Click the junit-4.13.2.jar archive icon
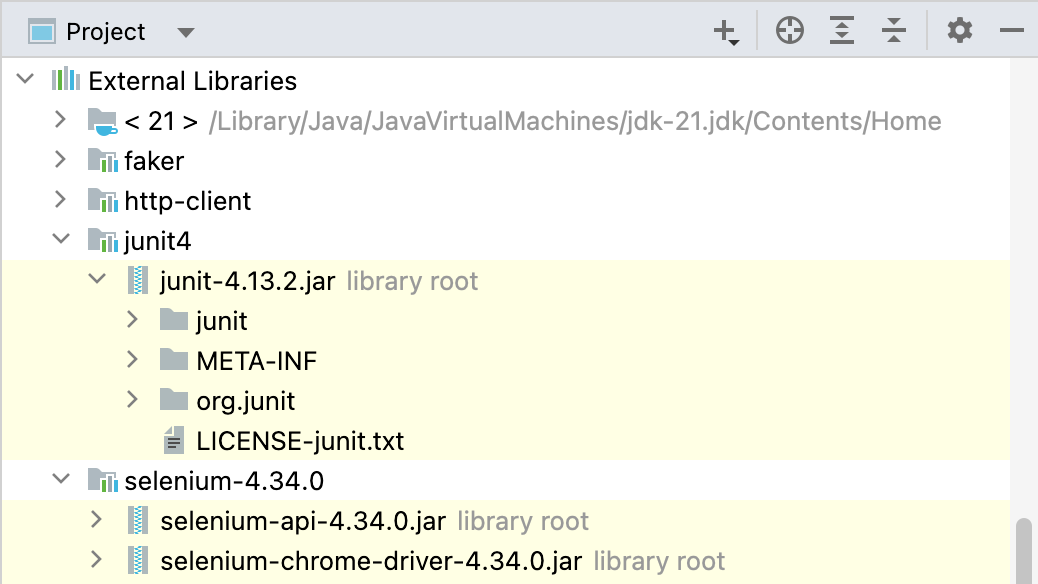Screen dimensions: 1038x584 click(x=138, y=281)
